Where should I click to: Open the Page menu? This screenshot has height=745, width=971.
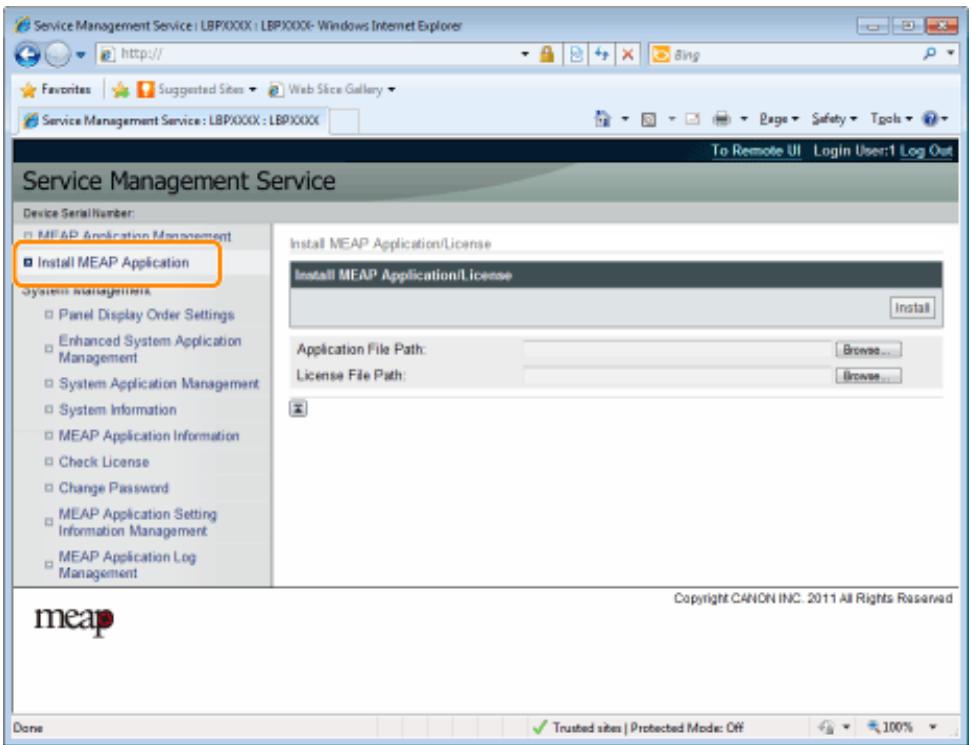tap(779, 119)
